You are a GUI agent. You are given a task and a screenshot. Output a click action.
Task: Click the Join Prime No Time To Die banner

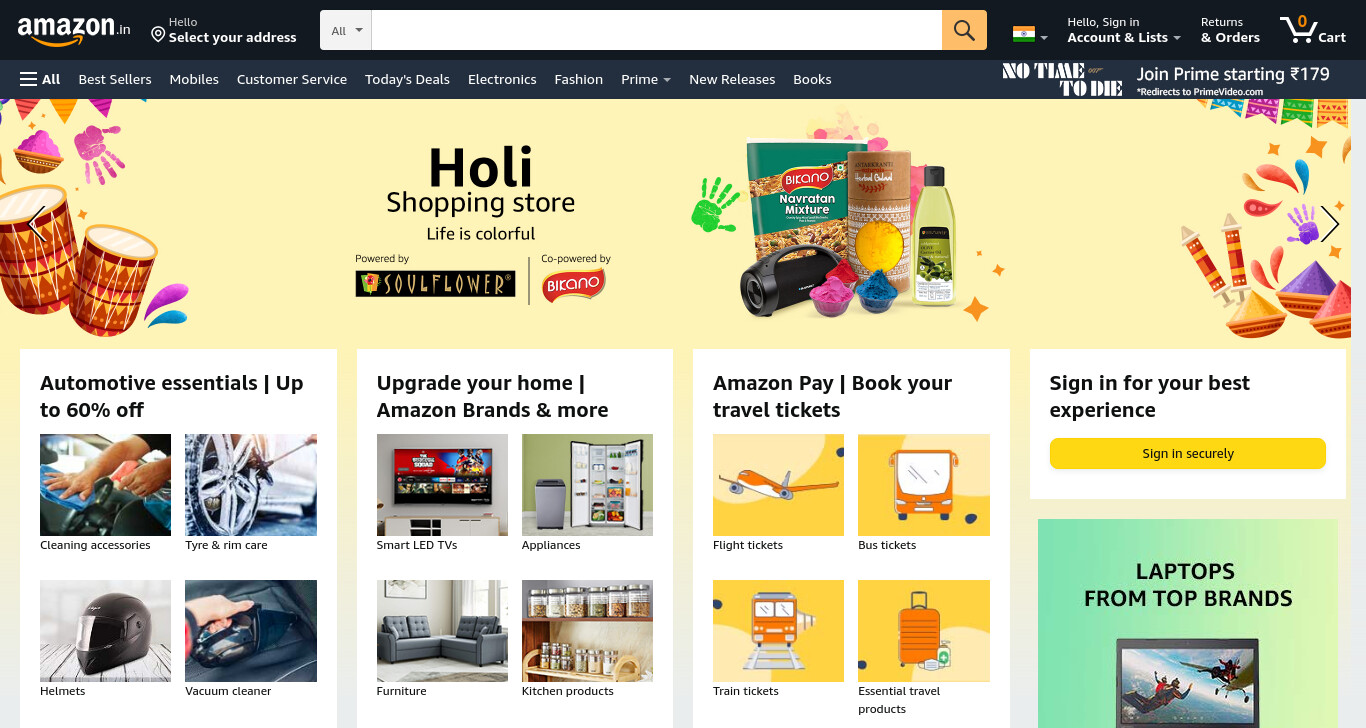1166,80
